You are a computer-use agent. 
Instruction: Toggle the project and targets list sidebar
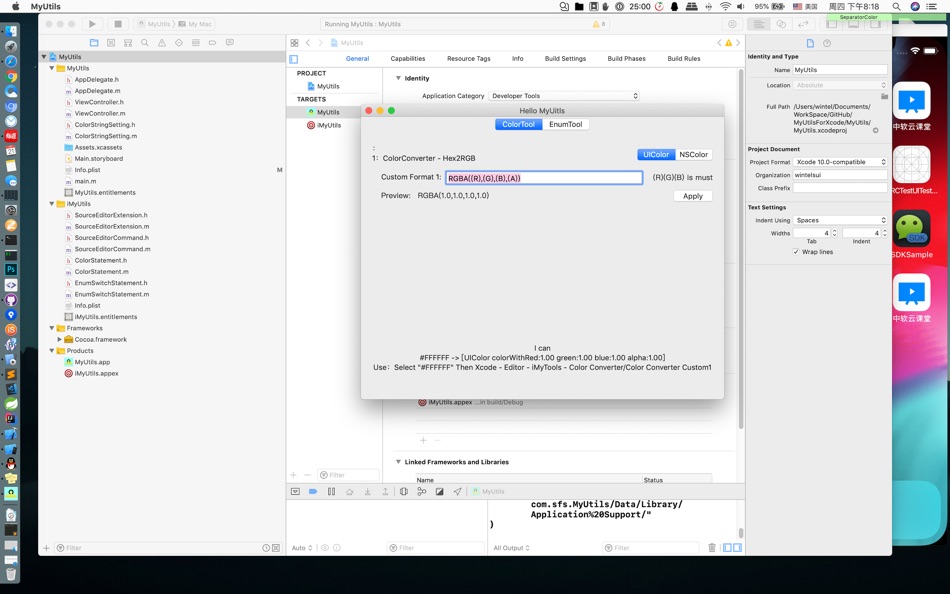pyautogui.click(x=294, y=59)
